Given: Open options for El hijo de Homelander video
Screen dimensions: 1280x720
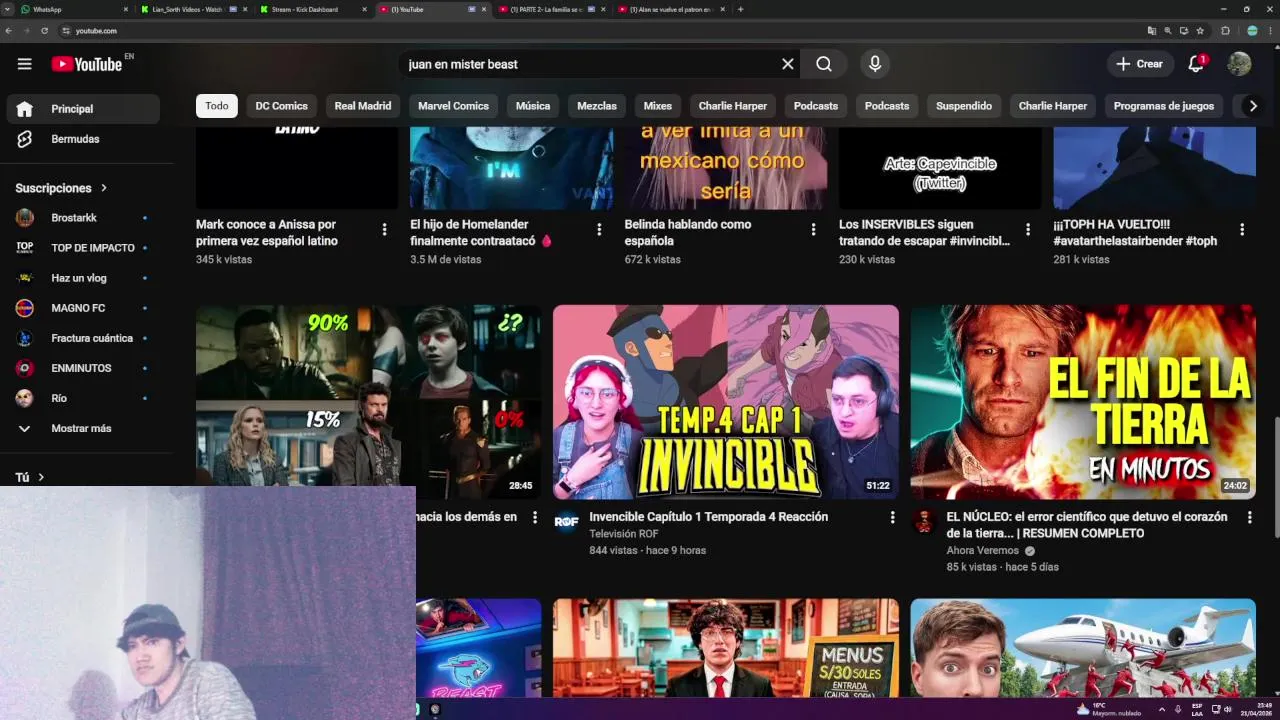Looking at the screenshot, I should tap(599, 230).
